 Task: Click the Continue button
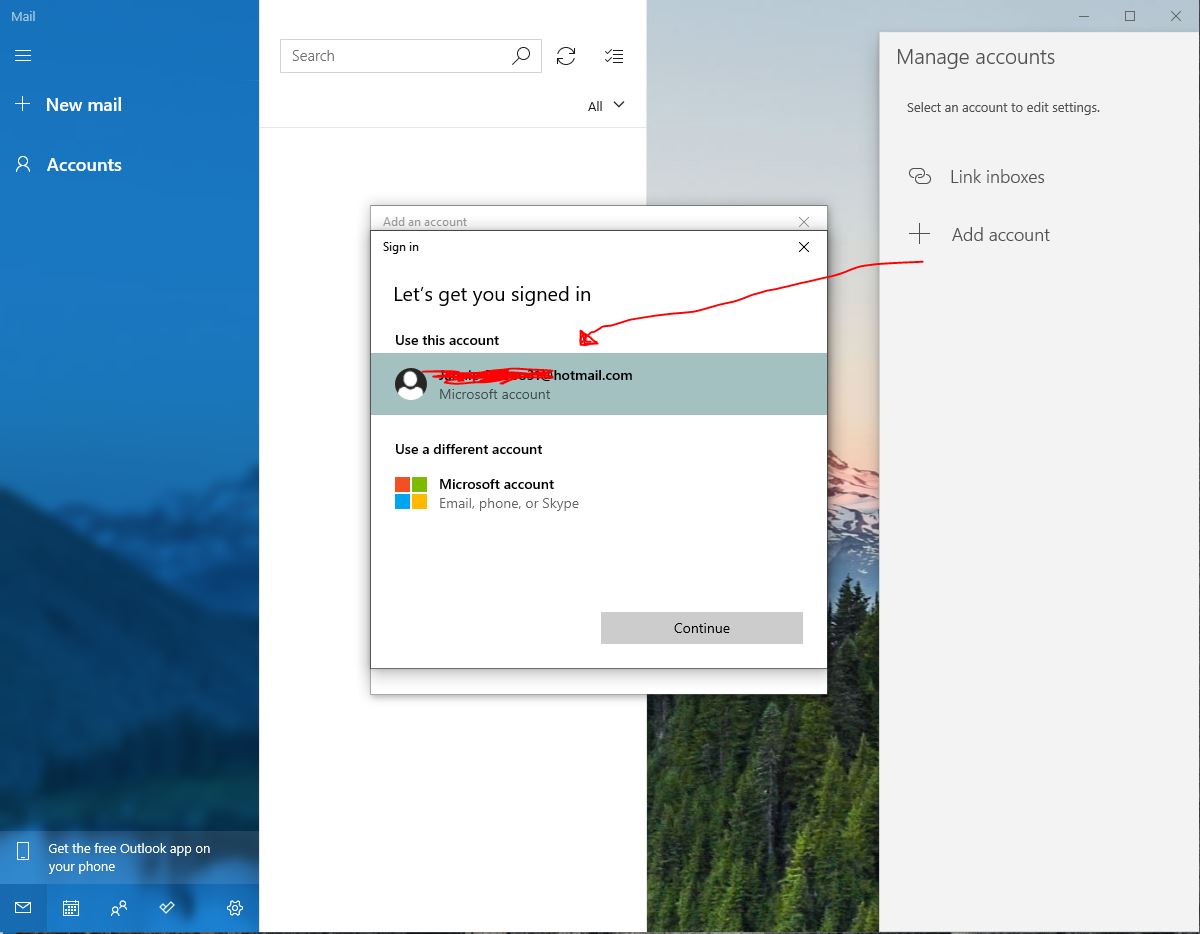702,628
